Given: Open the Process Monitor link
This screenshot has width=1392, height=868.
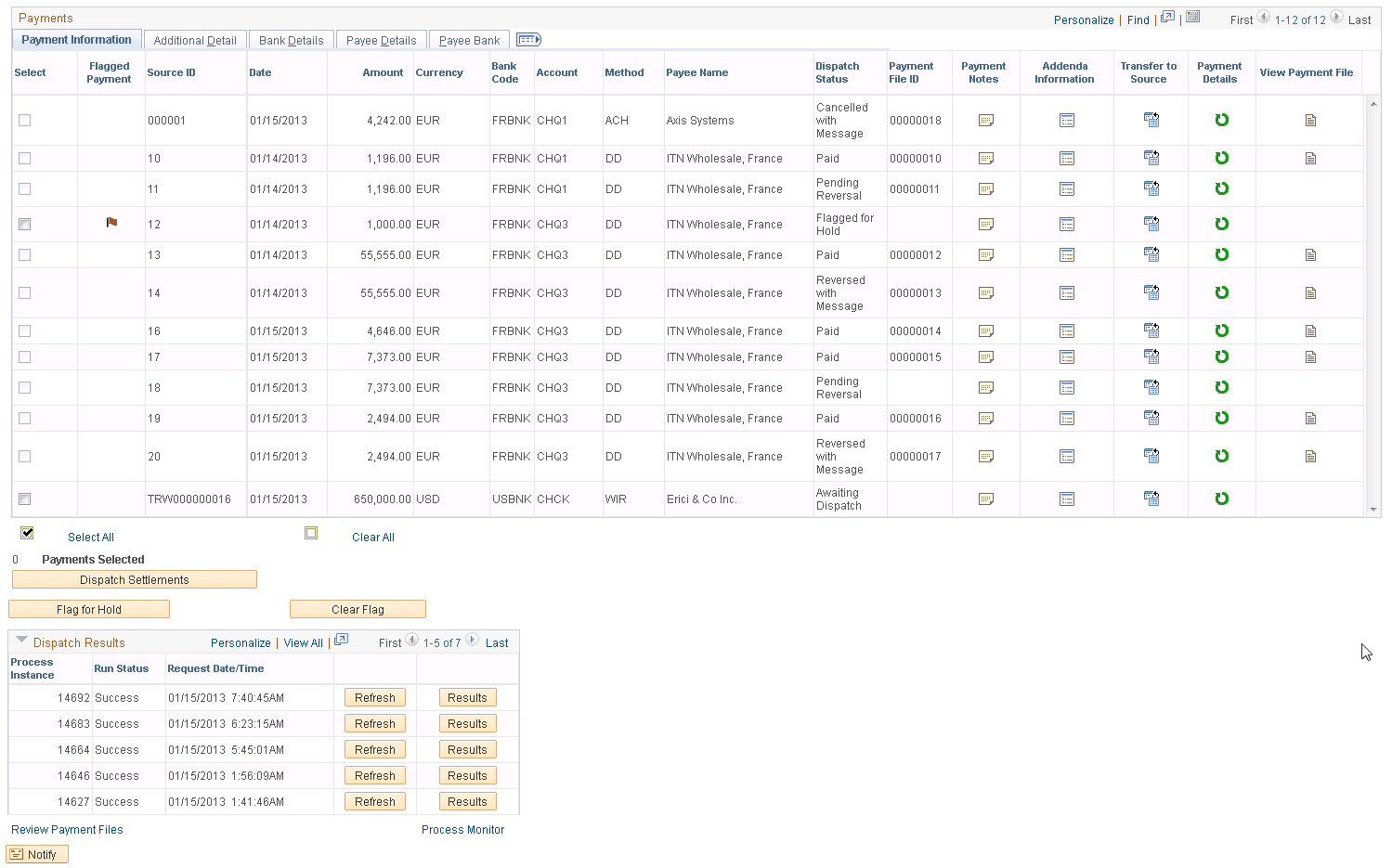Looking at the screenshot, I should point(462,829).
